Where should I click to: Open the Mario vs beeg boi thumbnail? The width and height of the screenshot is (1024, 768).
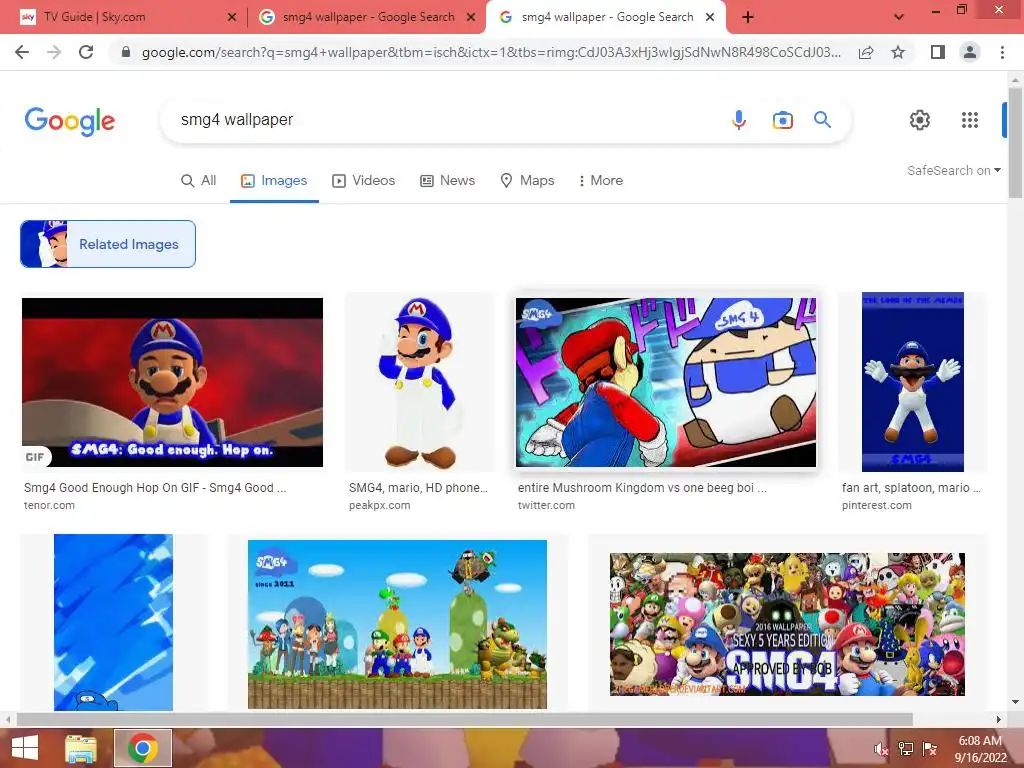pyautogui.click(x=665, y=382)
